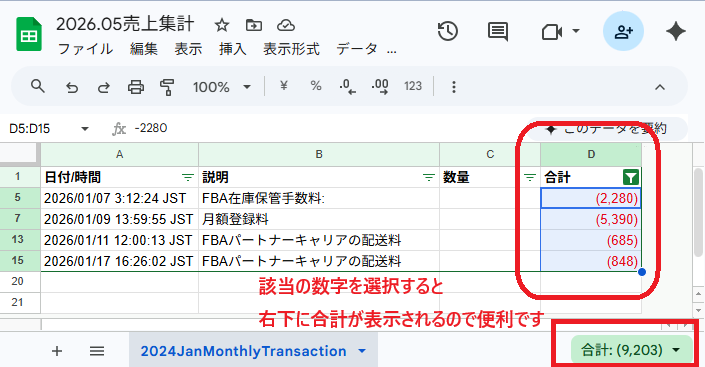Collapse the toolbar with chevron
This screenshot has width=705, height=367.
point(660,87)
